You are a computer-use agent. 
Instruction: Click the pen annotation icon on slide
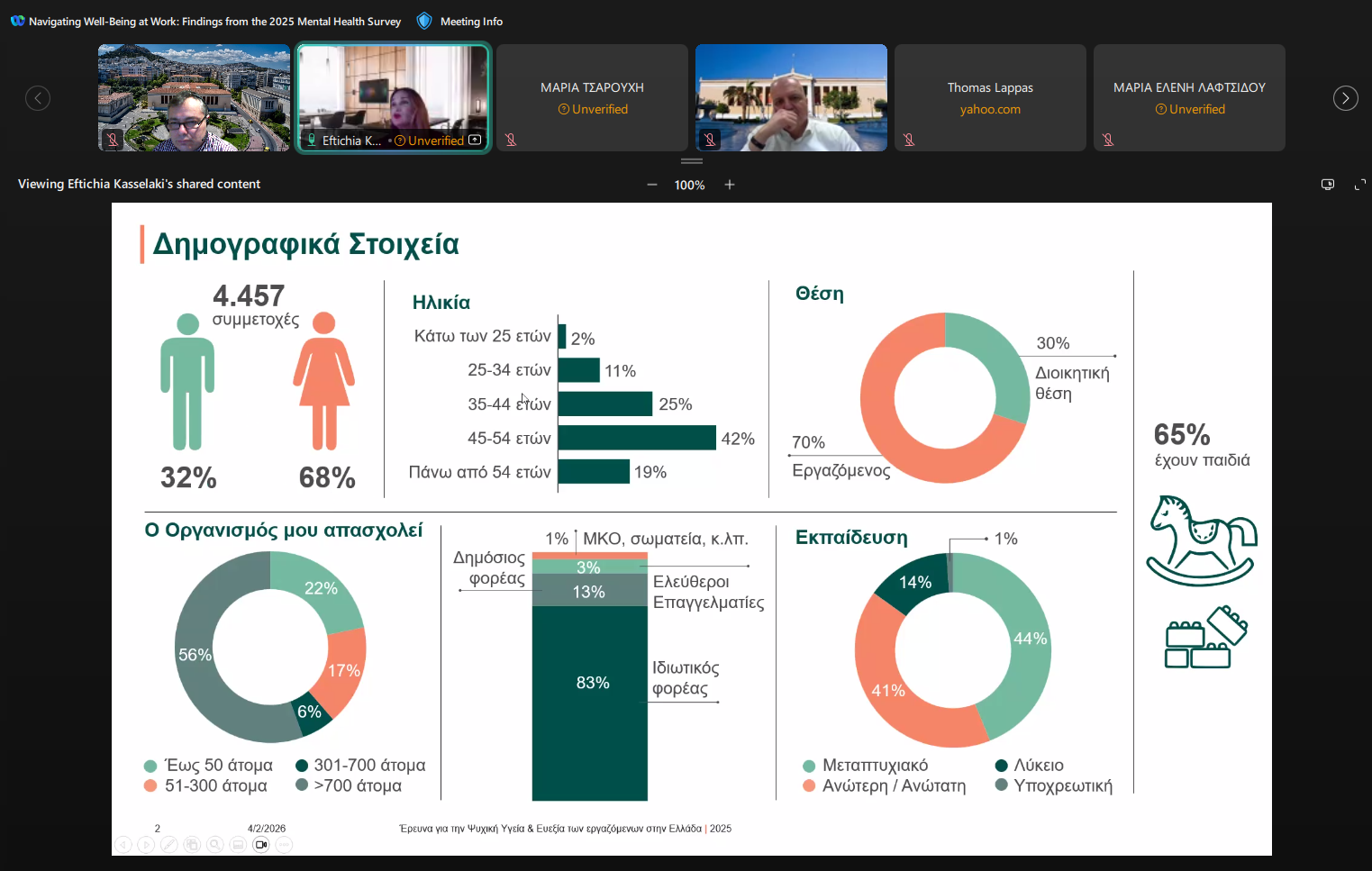[168, 845]
